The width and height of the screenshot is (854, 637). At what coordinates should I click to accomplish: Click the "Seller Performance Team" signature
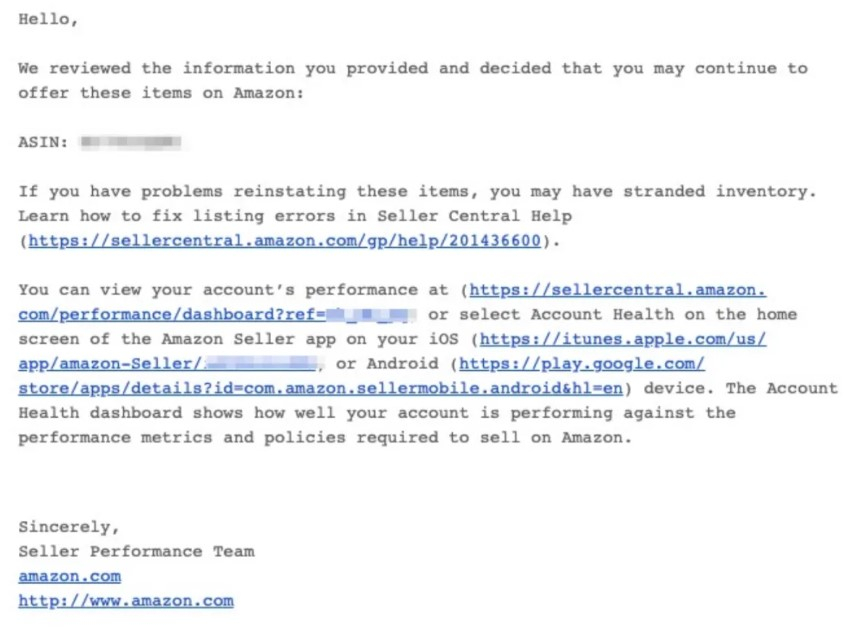tap(136, 551)
